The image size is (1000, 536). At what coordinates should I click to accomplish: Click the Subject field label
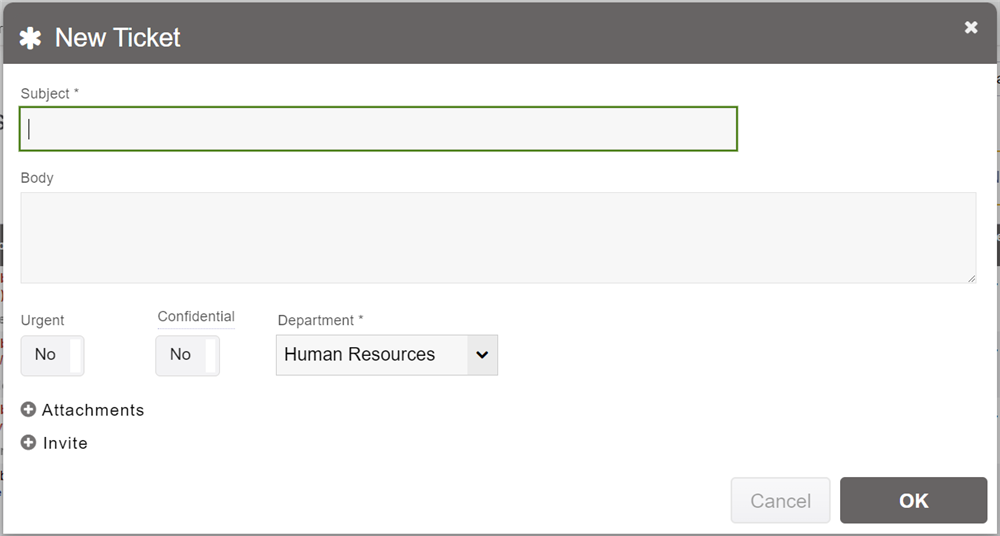pos(49,94)
